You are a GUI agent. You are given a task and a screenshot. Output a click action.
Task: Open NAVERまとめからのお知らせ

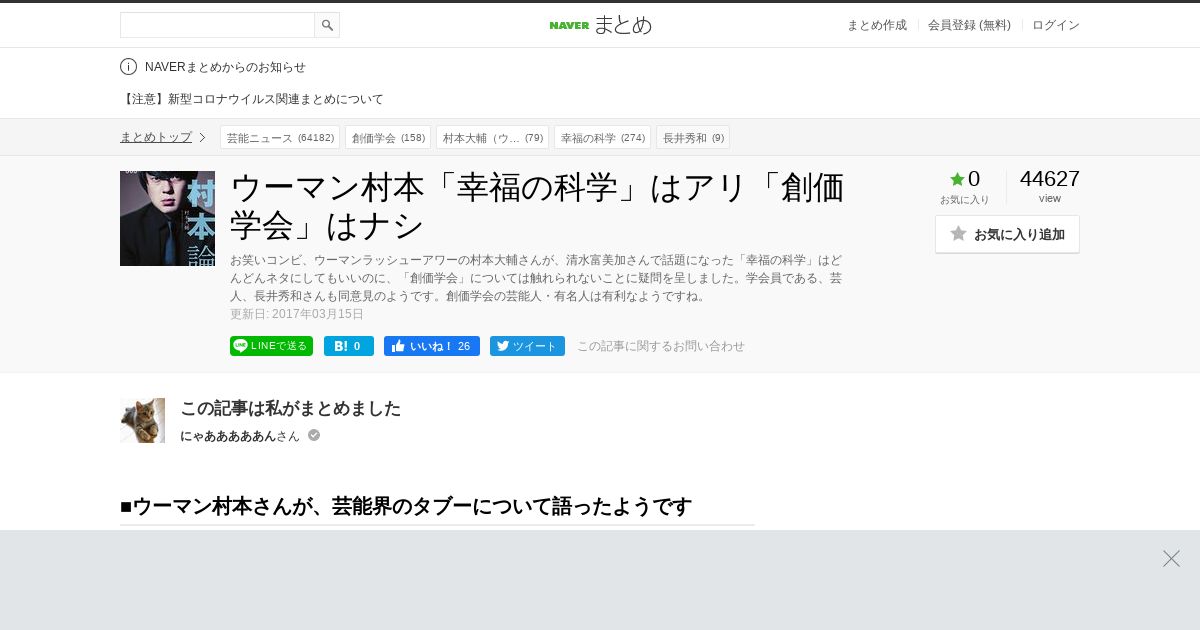[x=225, y=67]
